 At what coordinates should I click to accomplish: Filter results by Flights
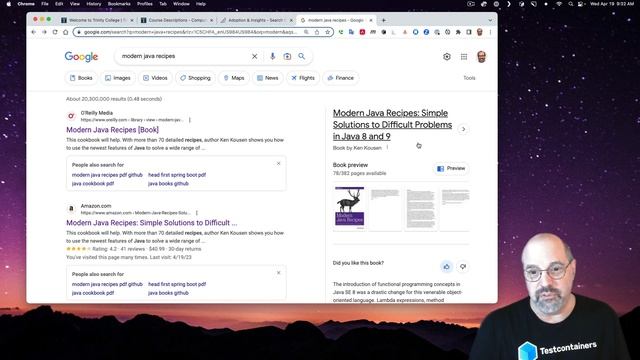(x=302, y=78)
